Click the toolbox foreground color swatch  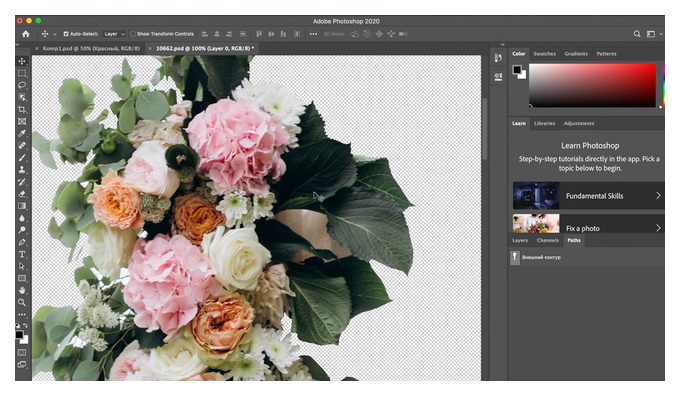pyautogui.click(x=20, y=334)
